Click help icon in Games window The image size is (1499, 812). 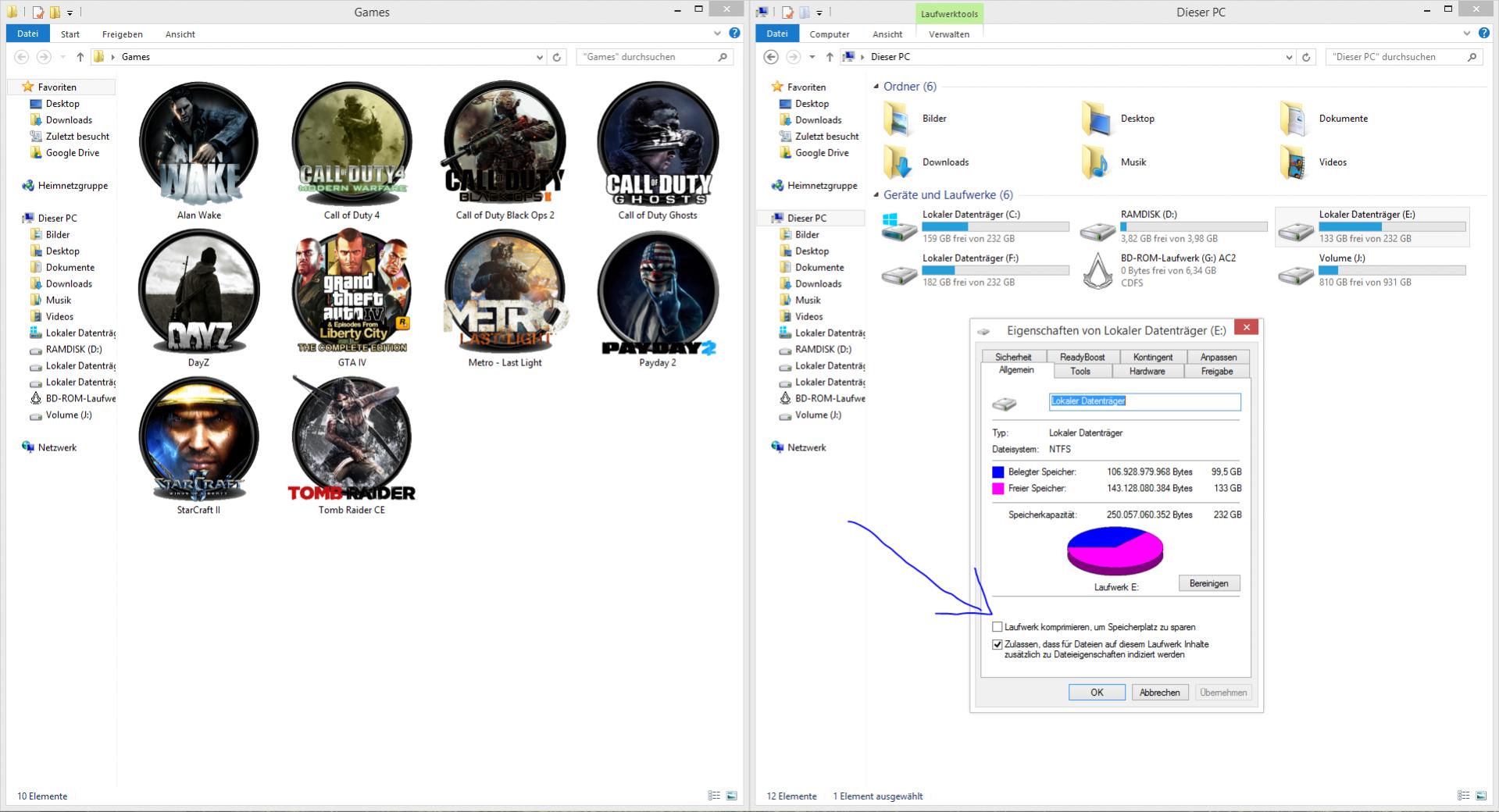[x=734, y=34]
